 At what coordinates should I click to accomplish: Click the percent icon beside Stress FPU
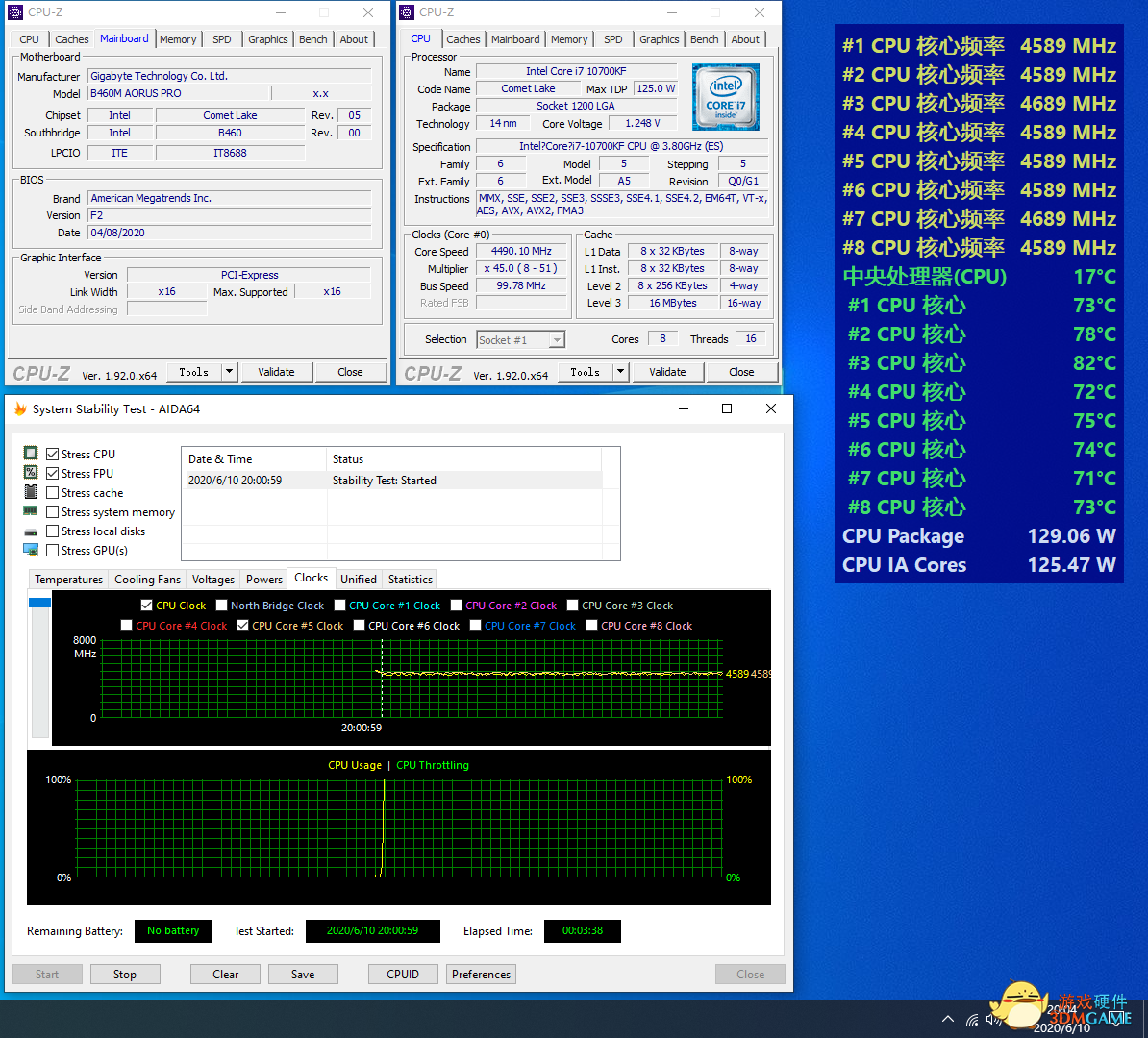[x=31, y=472]
